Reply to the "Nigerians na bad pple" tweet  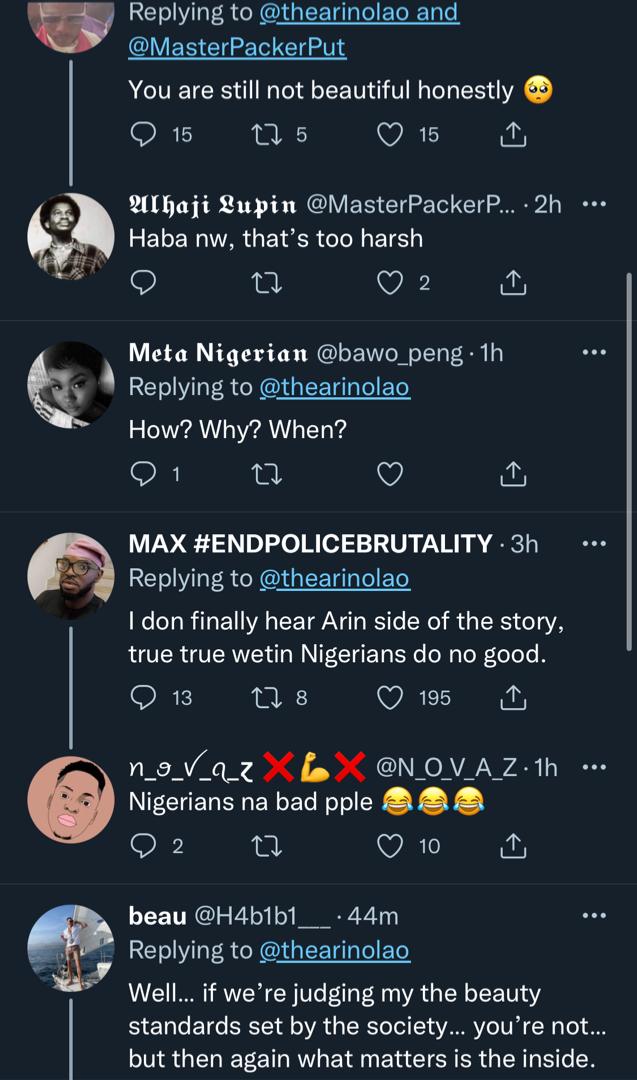click(x=143, y=847)
